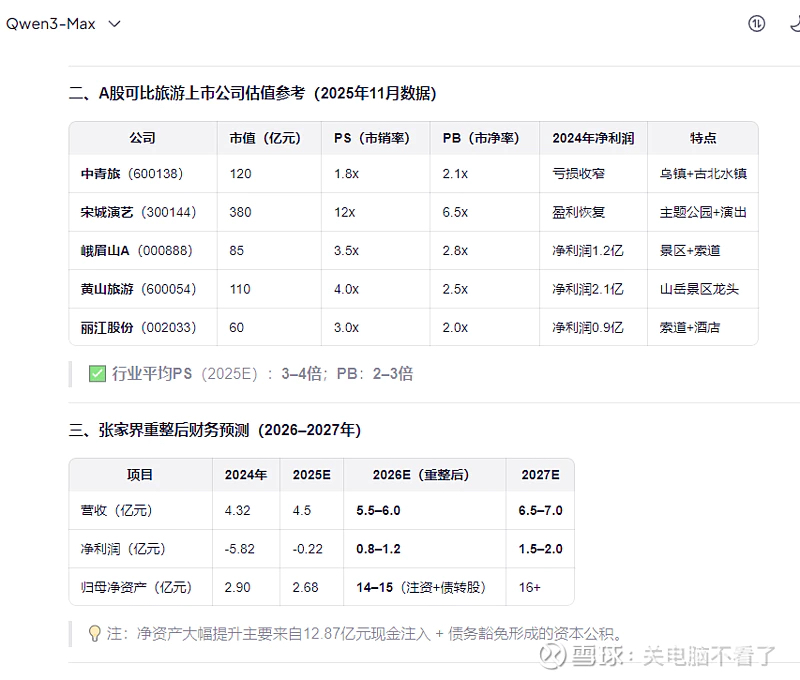Select the 公司 column header
Image resolution: width=800 pixels, height=680 pixels.
click(142, 138)
